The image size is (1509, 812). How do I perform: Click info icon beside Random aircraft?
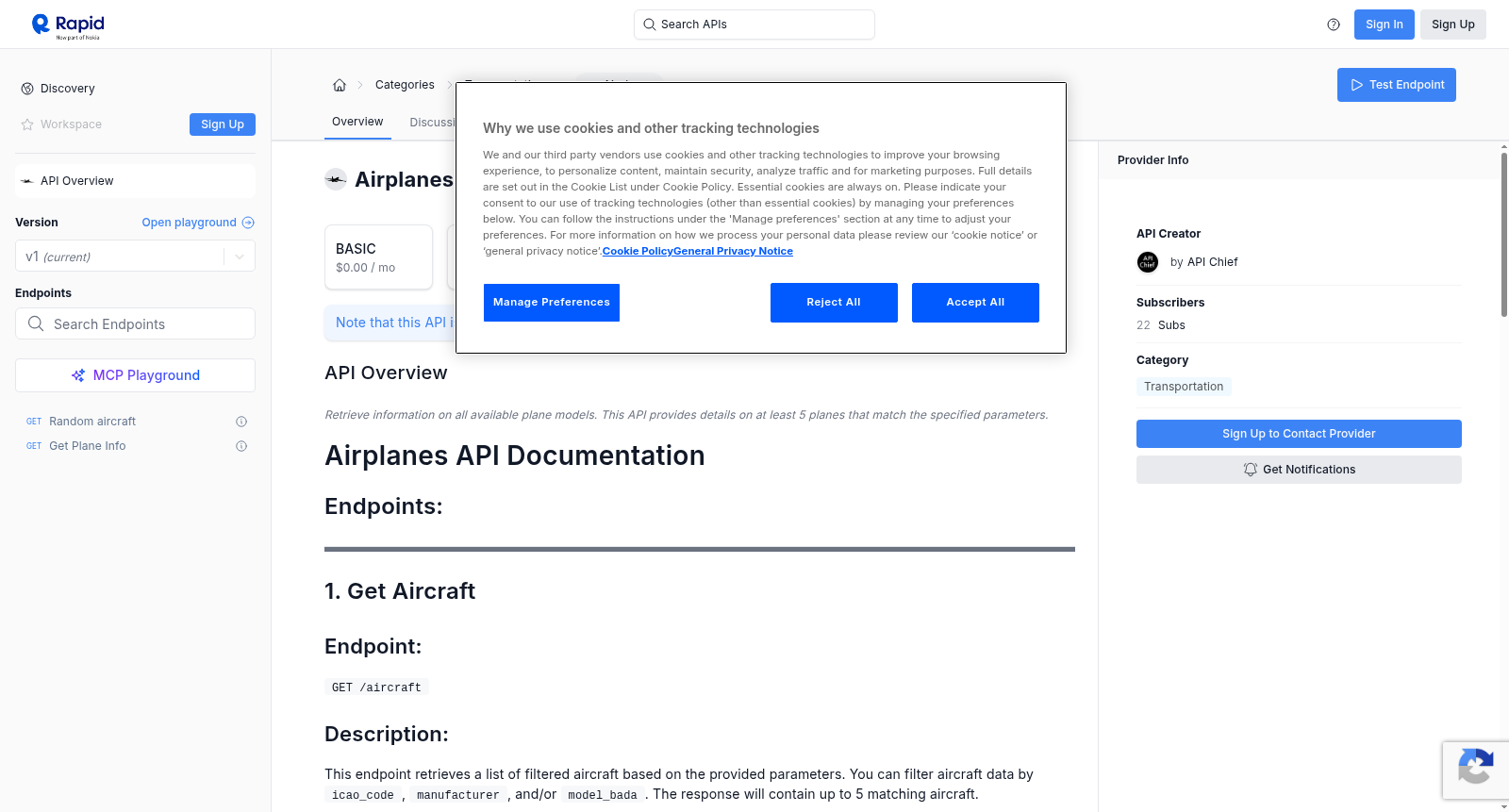click(241, 422)
